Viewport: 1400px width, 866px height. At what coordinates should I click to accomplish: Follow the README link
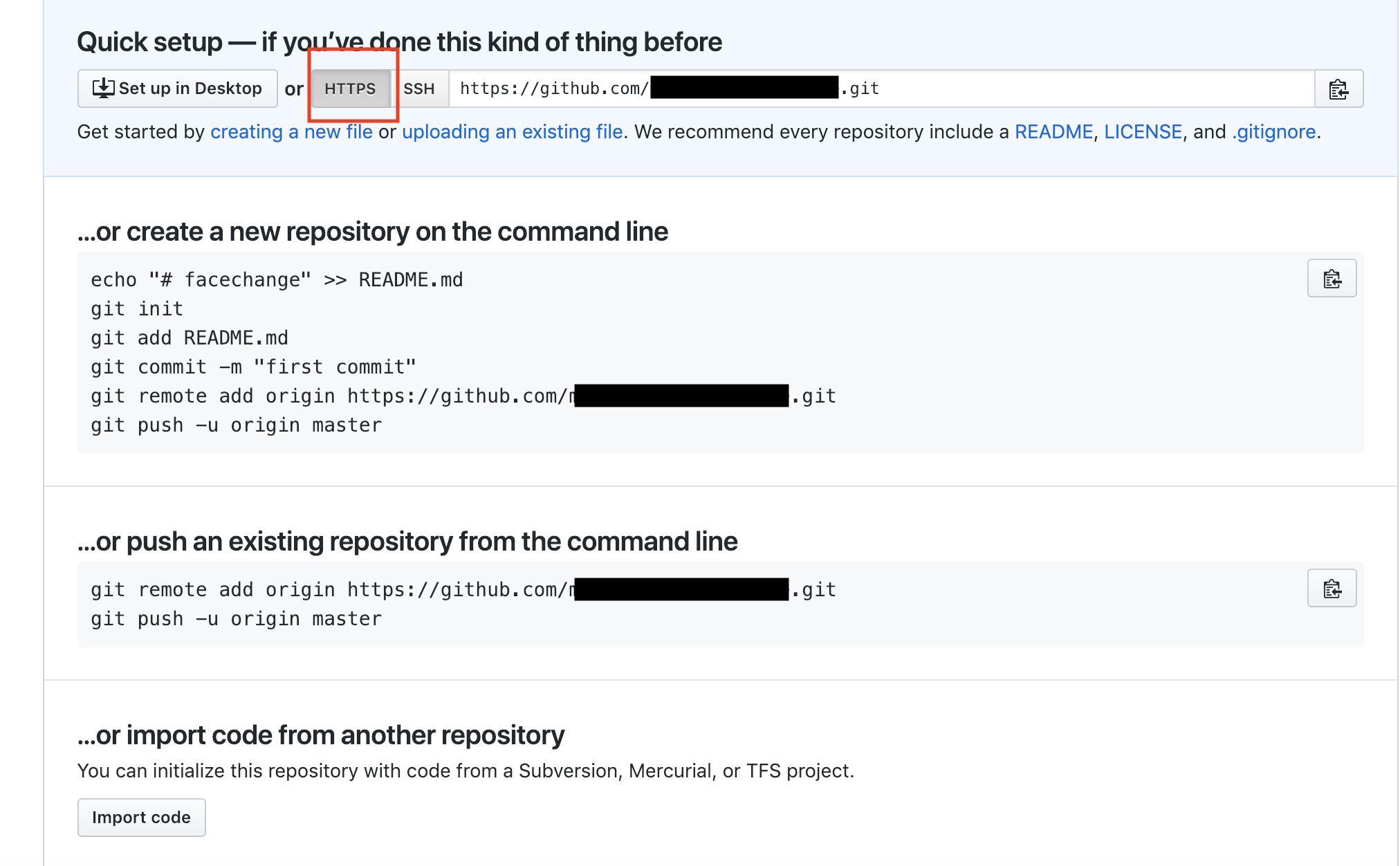click(1053, 131)
